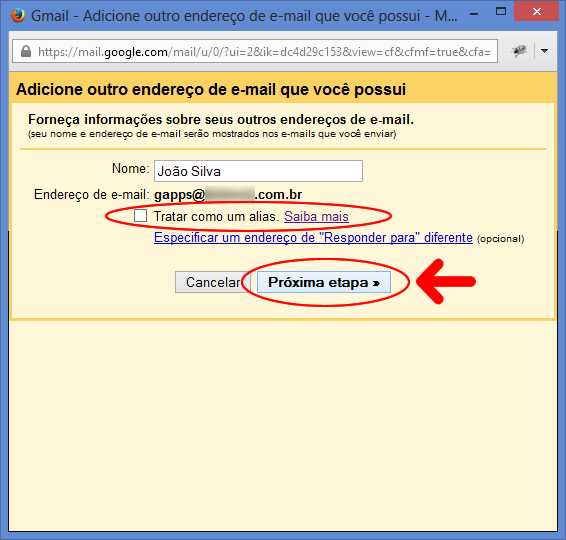Viewport: 566px width, 540px height.
Task: Click the Cancelar button
Action: click(x=212, y=282)
